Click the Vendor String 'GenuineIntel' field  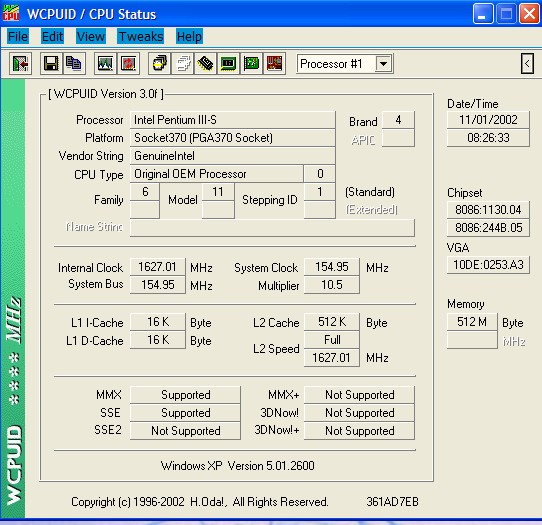232,156
